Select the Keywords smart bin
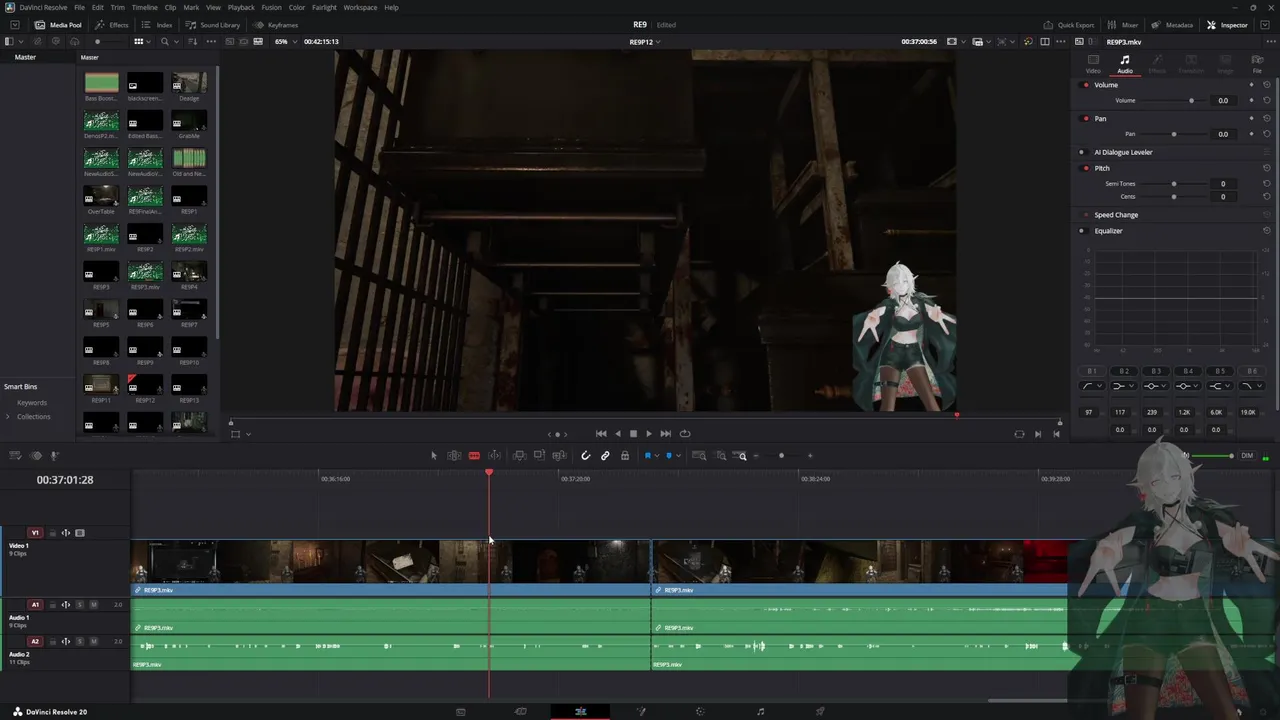This screenshot has width=1280, height=720. tap(32, 403)
